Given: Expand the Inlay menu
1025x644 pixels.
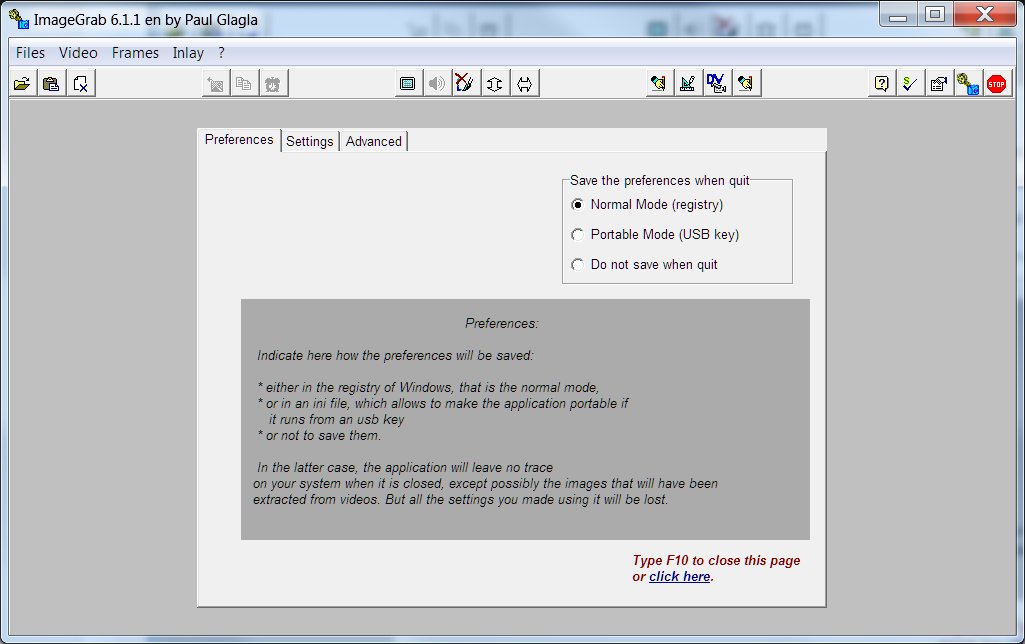Looking at the screenshot, I should [x=188, y=53].
